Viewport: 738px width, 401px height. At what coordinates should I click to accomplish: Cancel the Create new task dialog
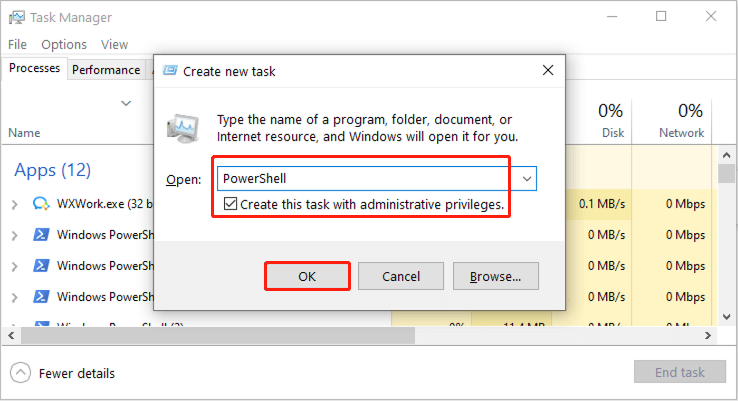(x=401, y=276)
